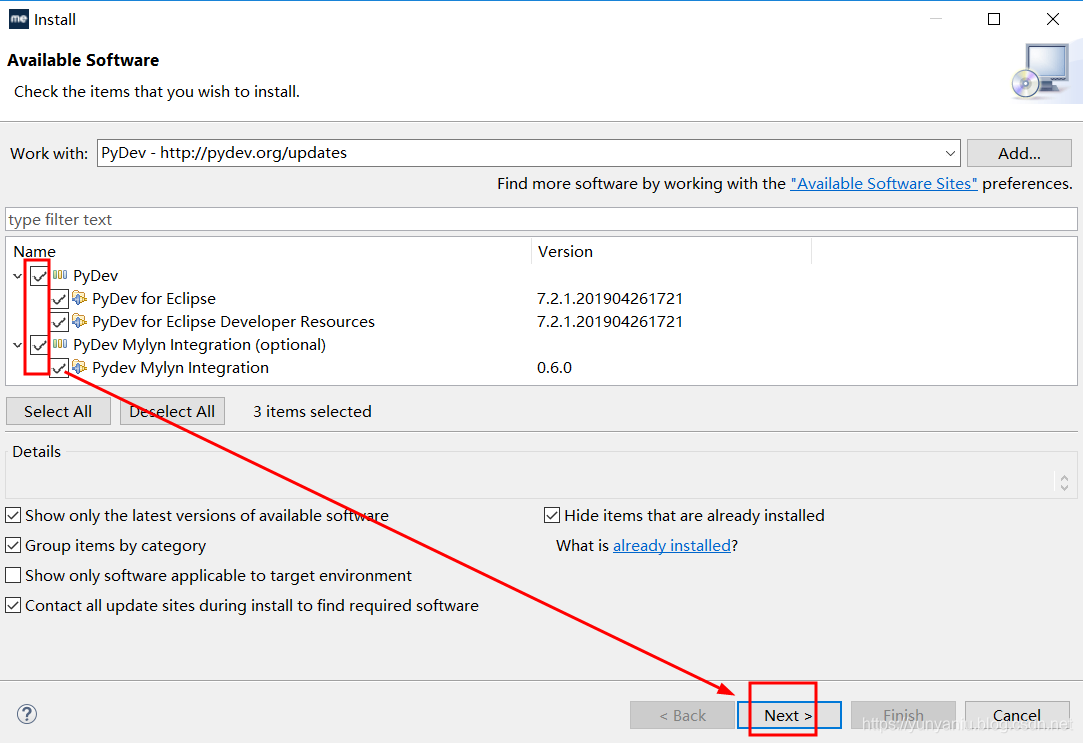Click the Cancel button
Viewport: 1083px width, 743px height.
click(x=1017, y=715)
